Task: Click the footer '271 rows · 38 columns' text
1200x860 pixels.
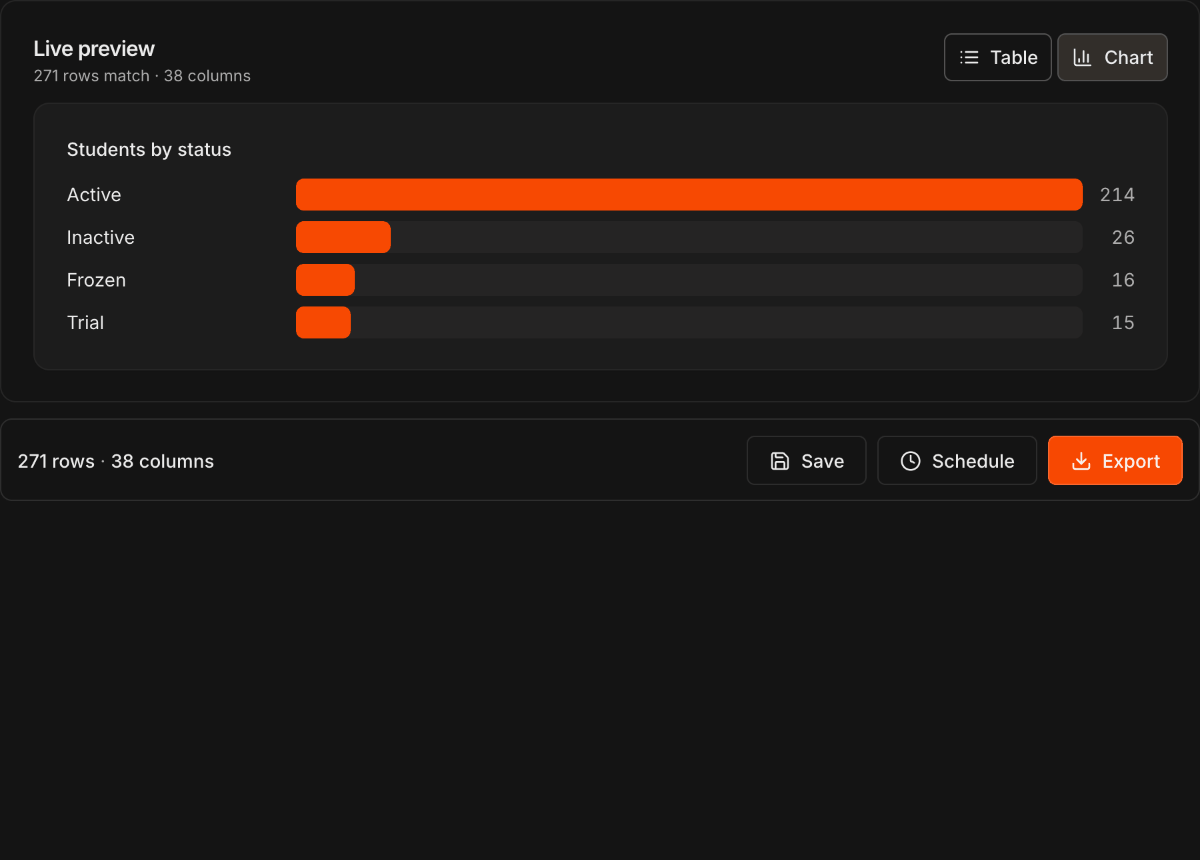Action: (x=116, y=461)
